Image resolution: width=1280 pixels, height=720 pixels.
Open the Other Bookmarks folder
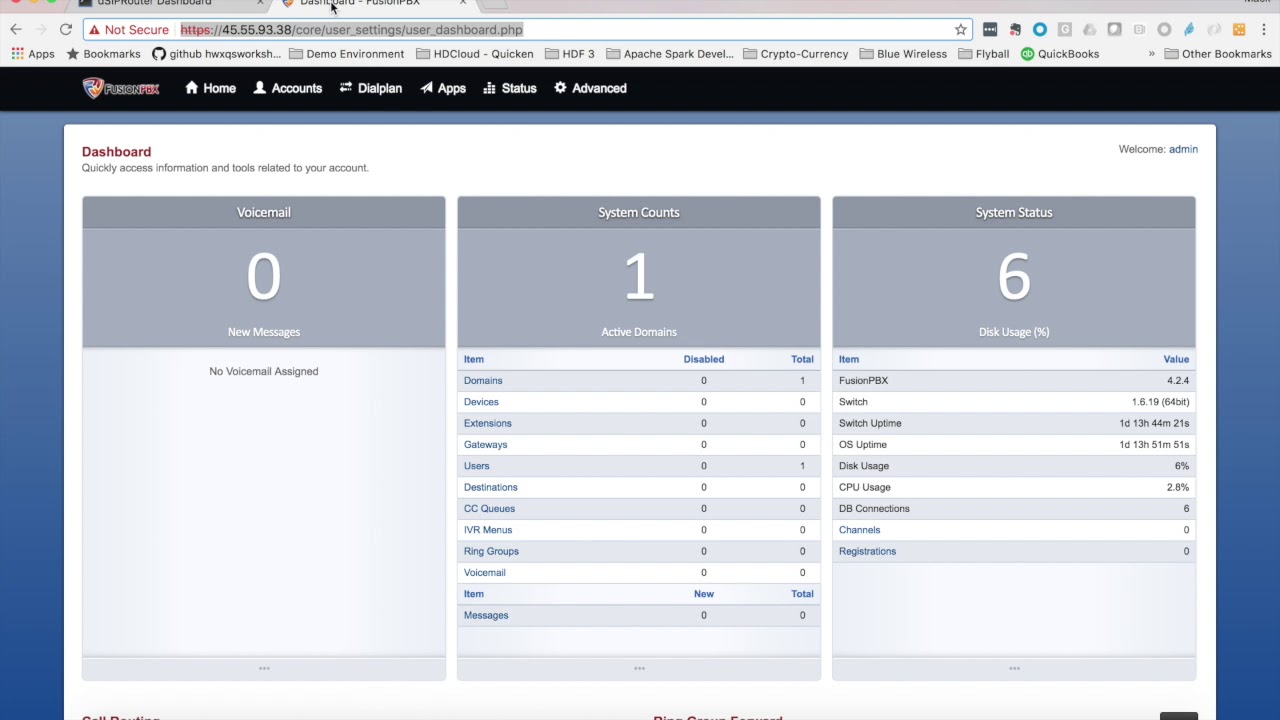(1218, 54)
